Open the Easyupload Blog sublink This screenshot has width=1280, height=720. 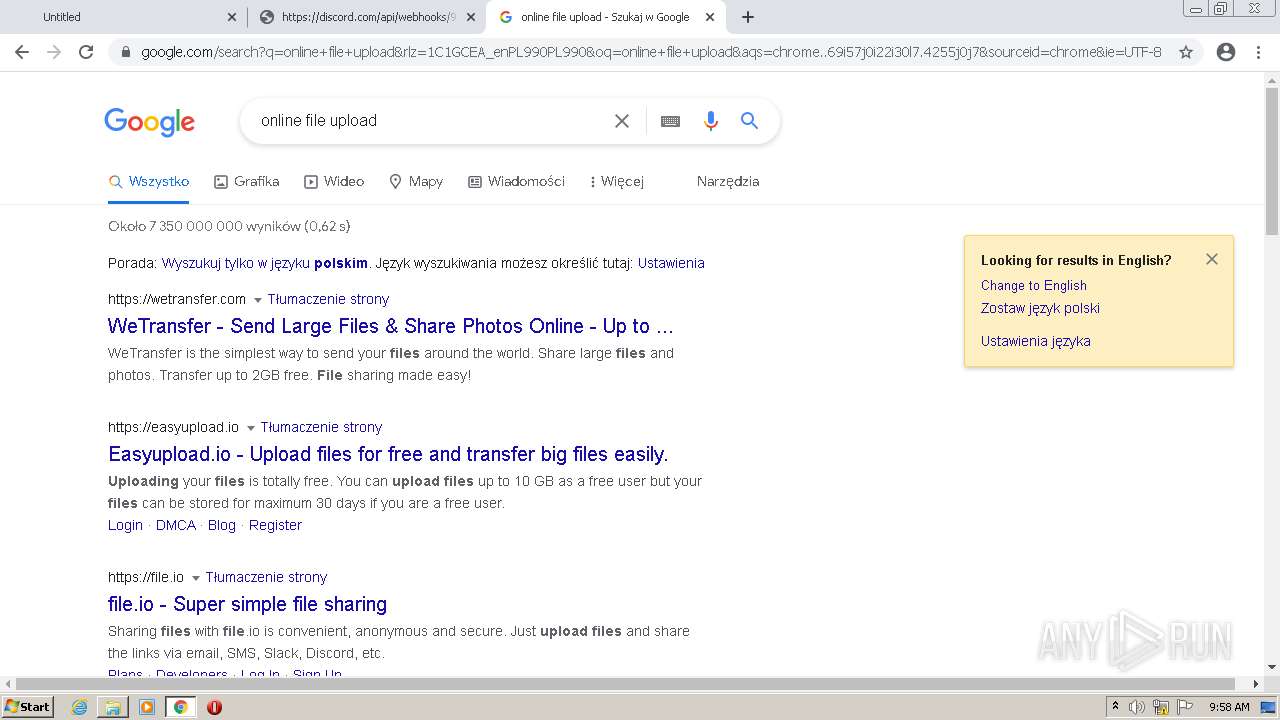point(222,526)
